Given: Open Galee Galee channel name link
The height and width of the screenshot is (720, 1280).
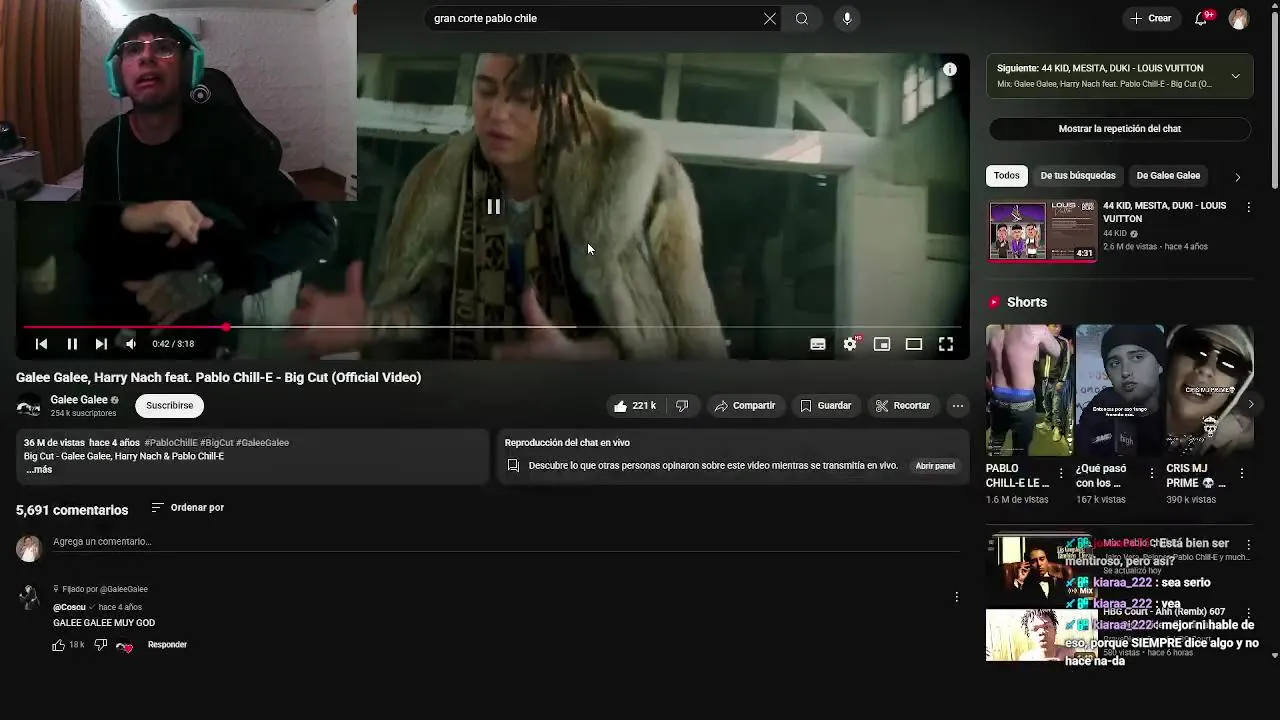Looking at the screenshot, I should [x=79, y=400].
